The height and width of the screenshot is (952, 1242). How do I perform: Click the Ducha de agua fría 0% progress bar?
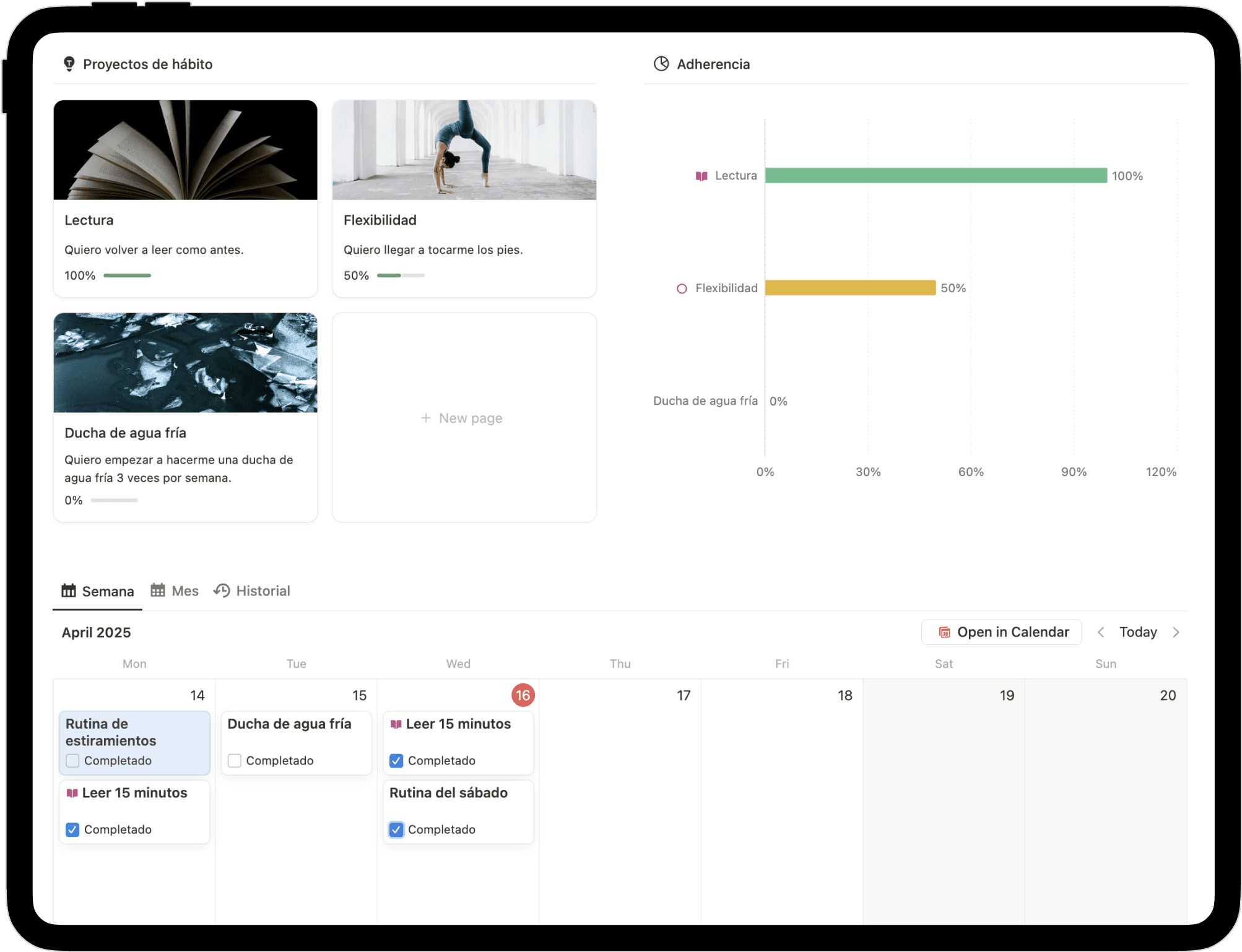[115, 500]
